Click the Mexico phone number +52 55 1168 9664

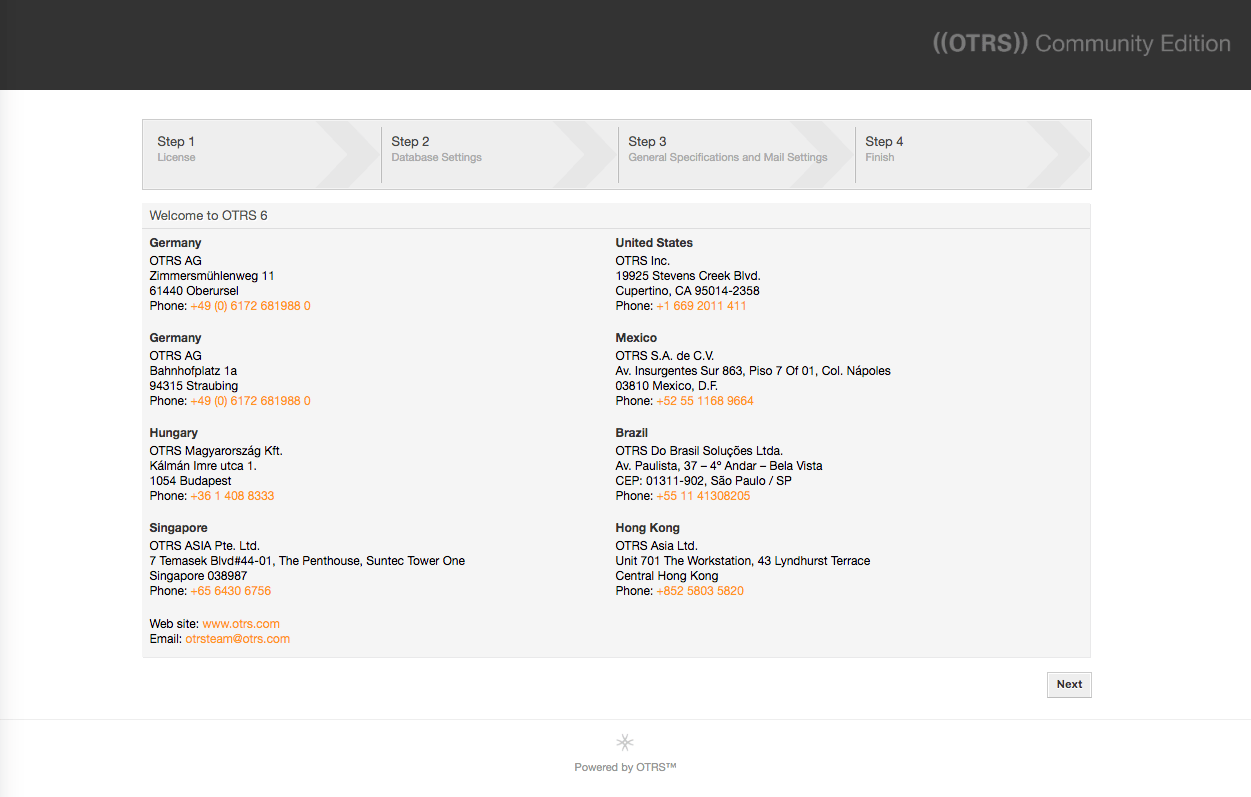pyautogui.click(x=705, y=401)
